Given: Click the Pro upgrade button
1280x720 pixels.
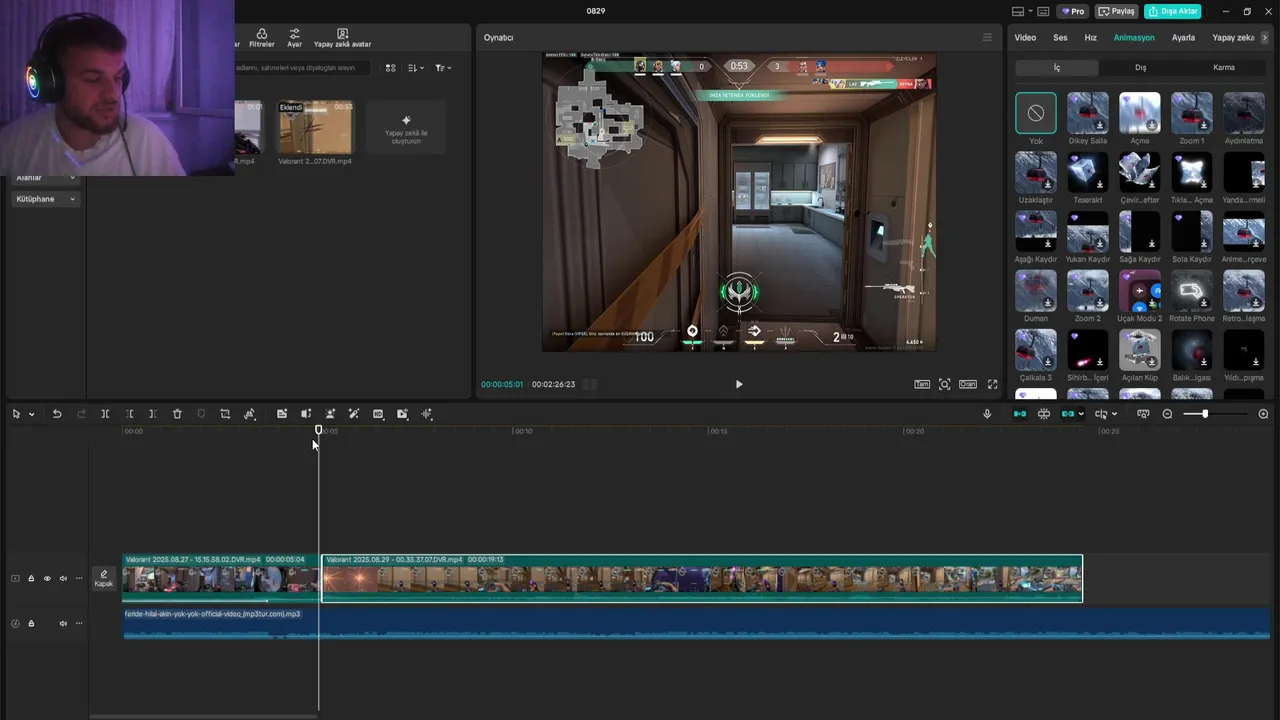Looking at the screenshot, I should 1073,11.
